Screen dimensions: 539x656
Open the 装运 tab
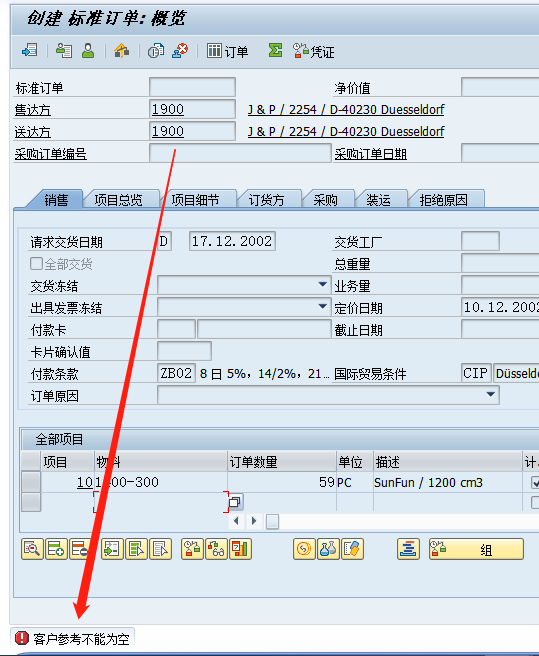(x=379, y=200)
